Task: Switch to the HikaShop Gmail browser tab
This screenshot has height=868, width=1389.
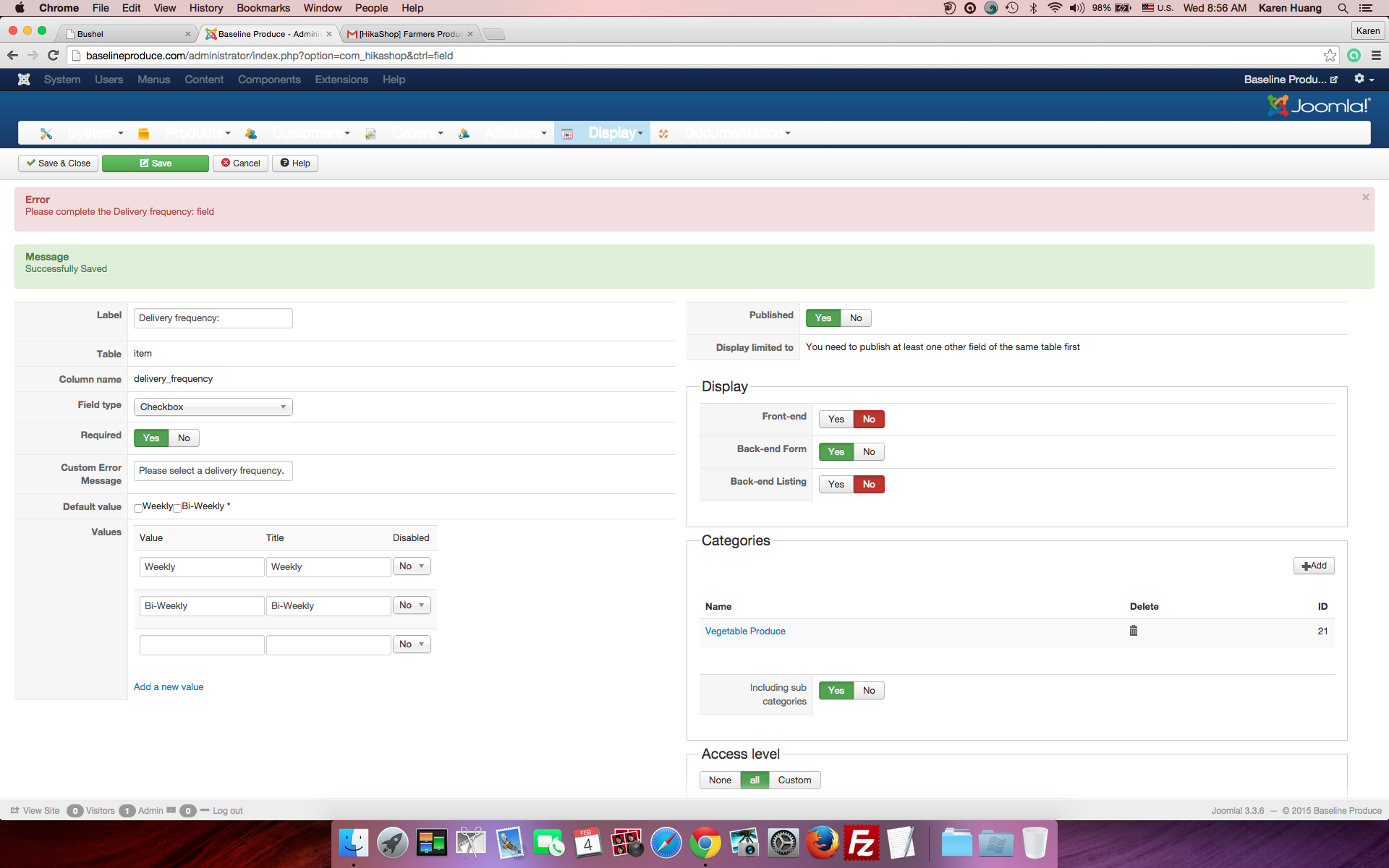Action: (409, 34)
